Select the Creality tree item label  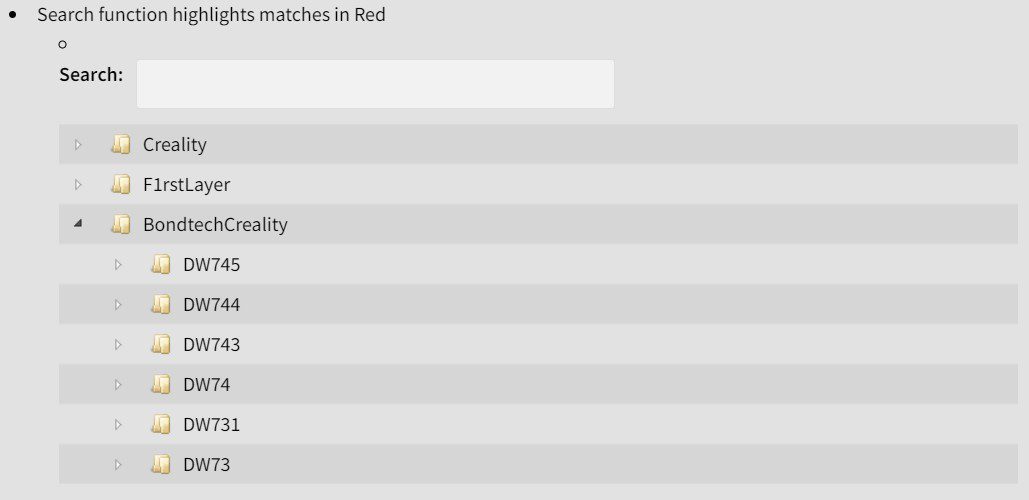click(174, 145)
